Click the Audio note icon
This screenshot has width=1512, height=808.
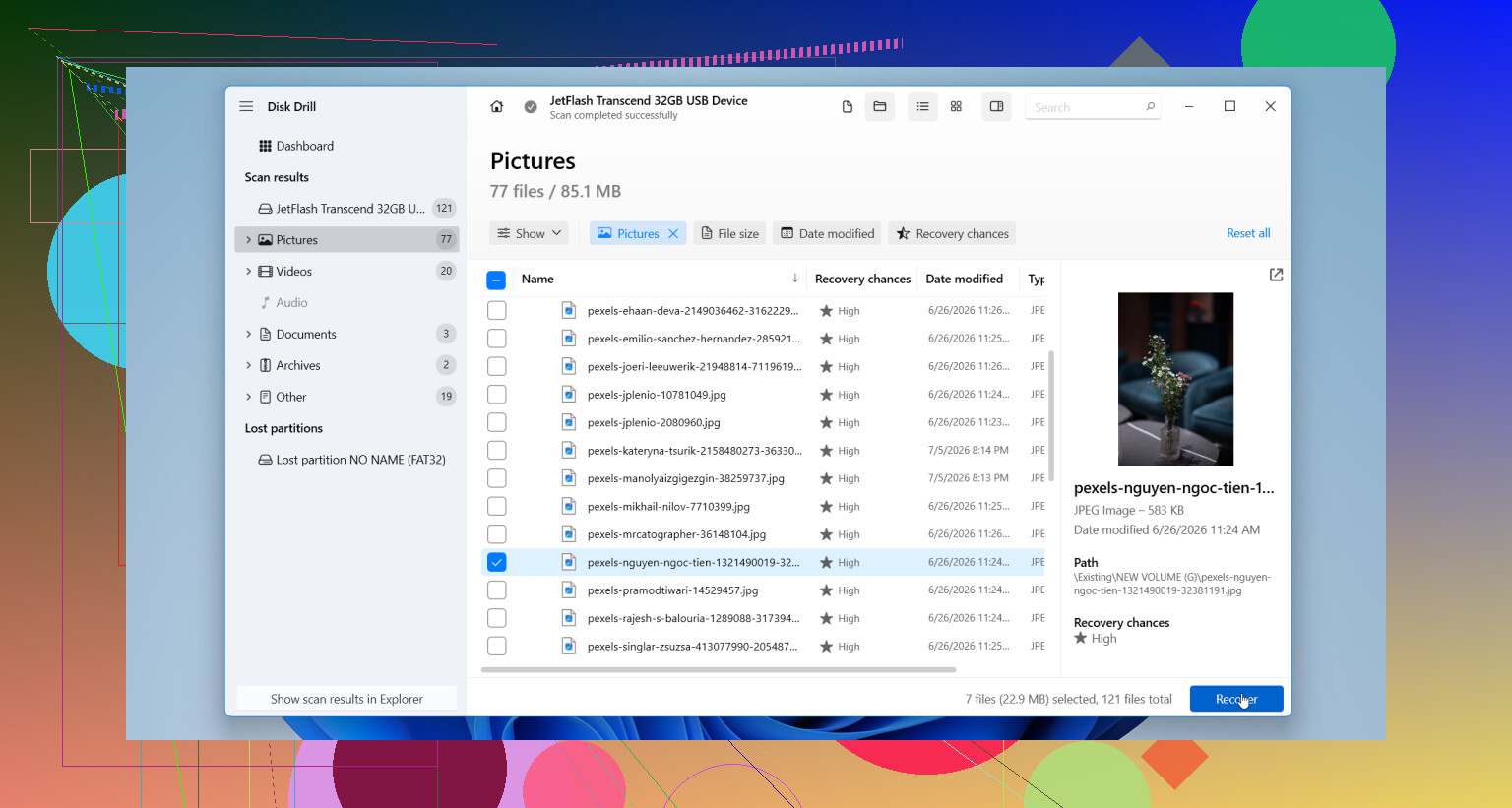pos(265,303)
